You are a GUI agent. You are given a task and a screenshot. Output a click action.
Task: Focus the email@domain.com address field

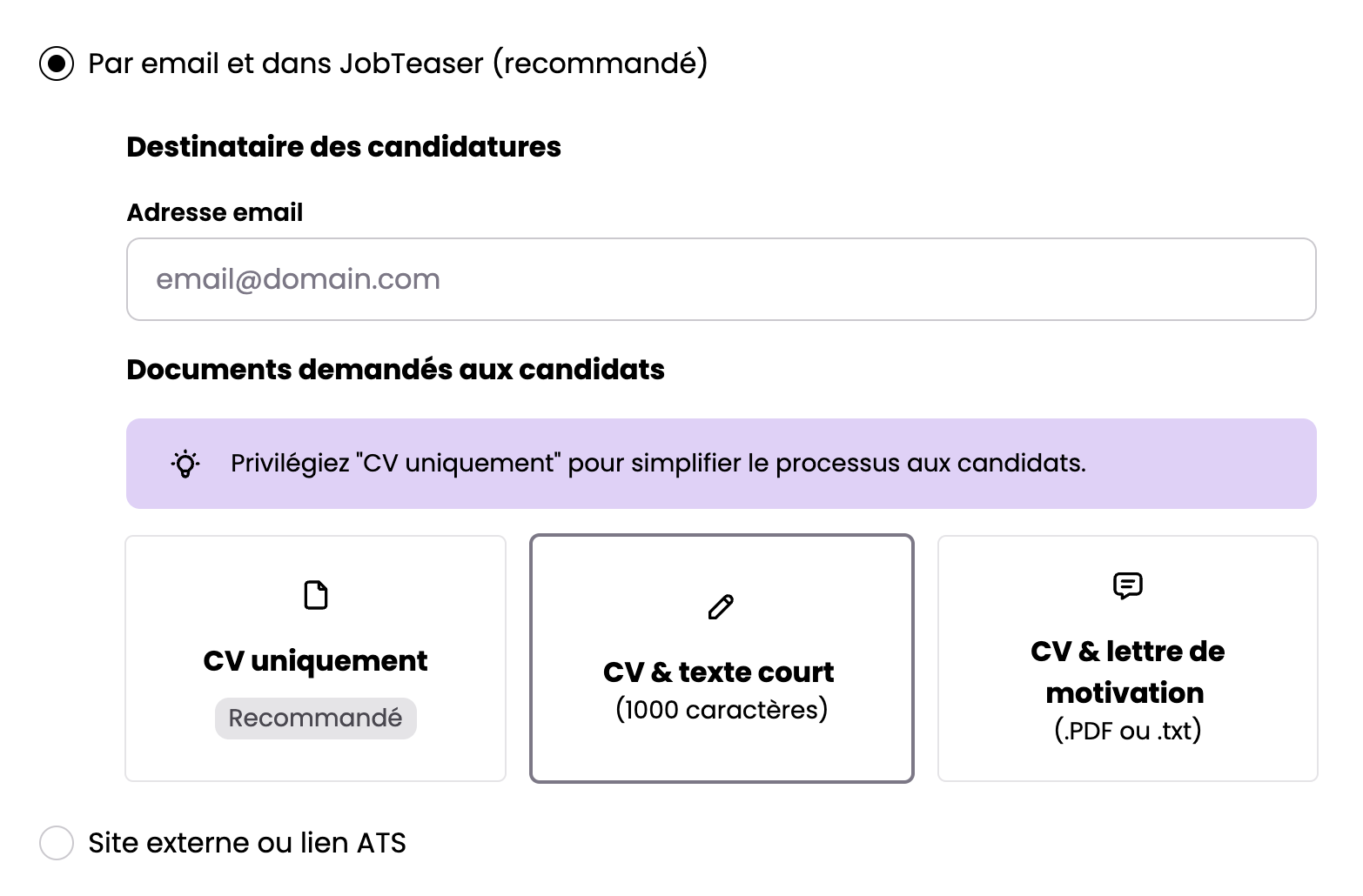(721, 279)
